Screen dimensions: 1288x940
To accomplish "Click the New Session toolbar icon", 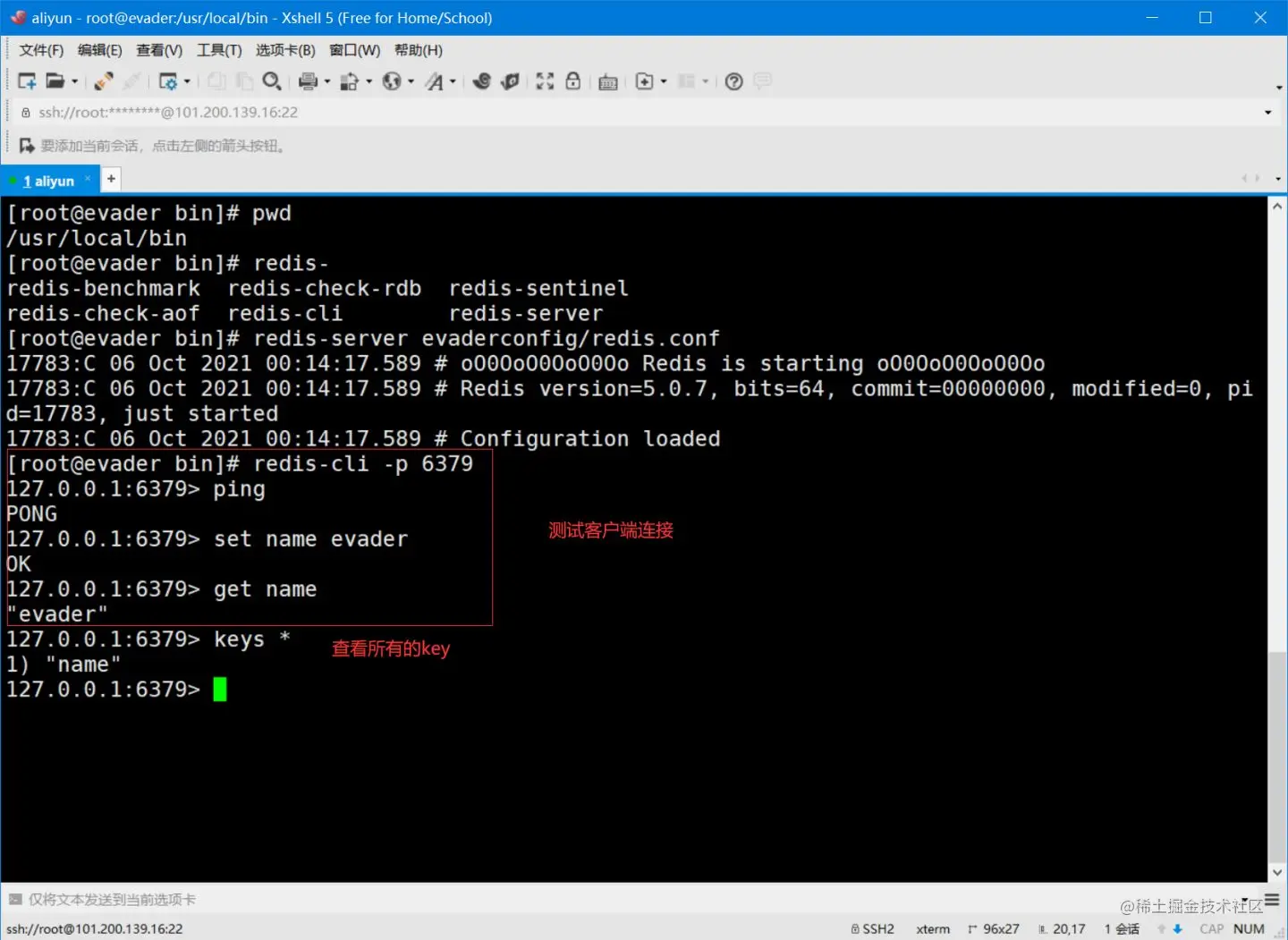I will [27, 81].
